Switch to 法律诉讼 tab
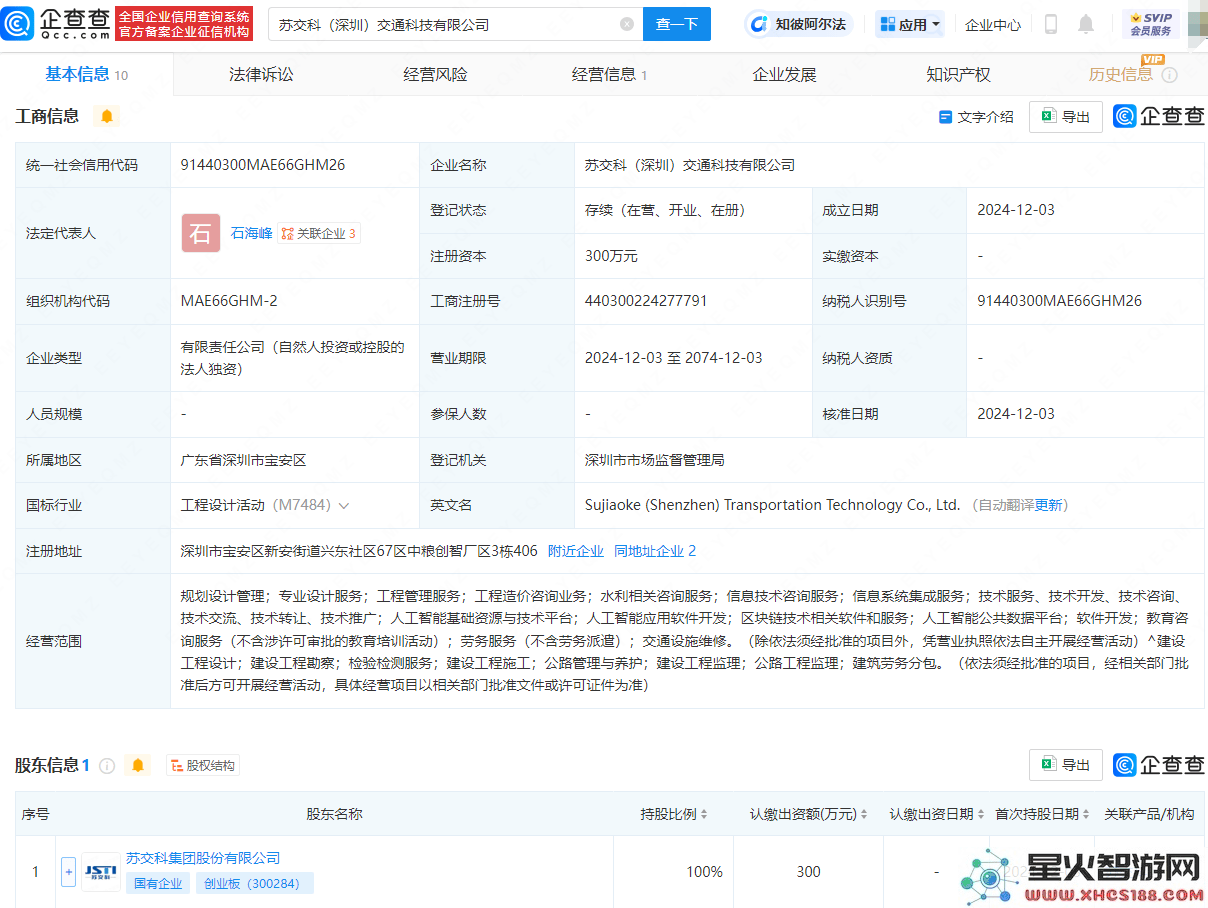Image resolution: width=1208 pixels, height=908 pixels. [261, 74]
